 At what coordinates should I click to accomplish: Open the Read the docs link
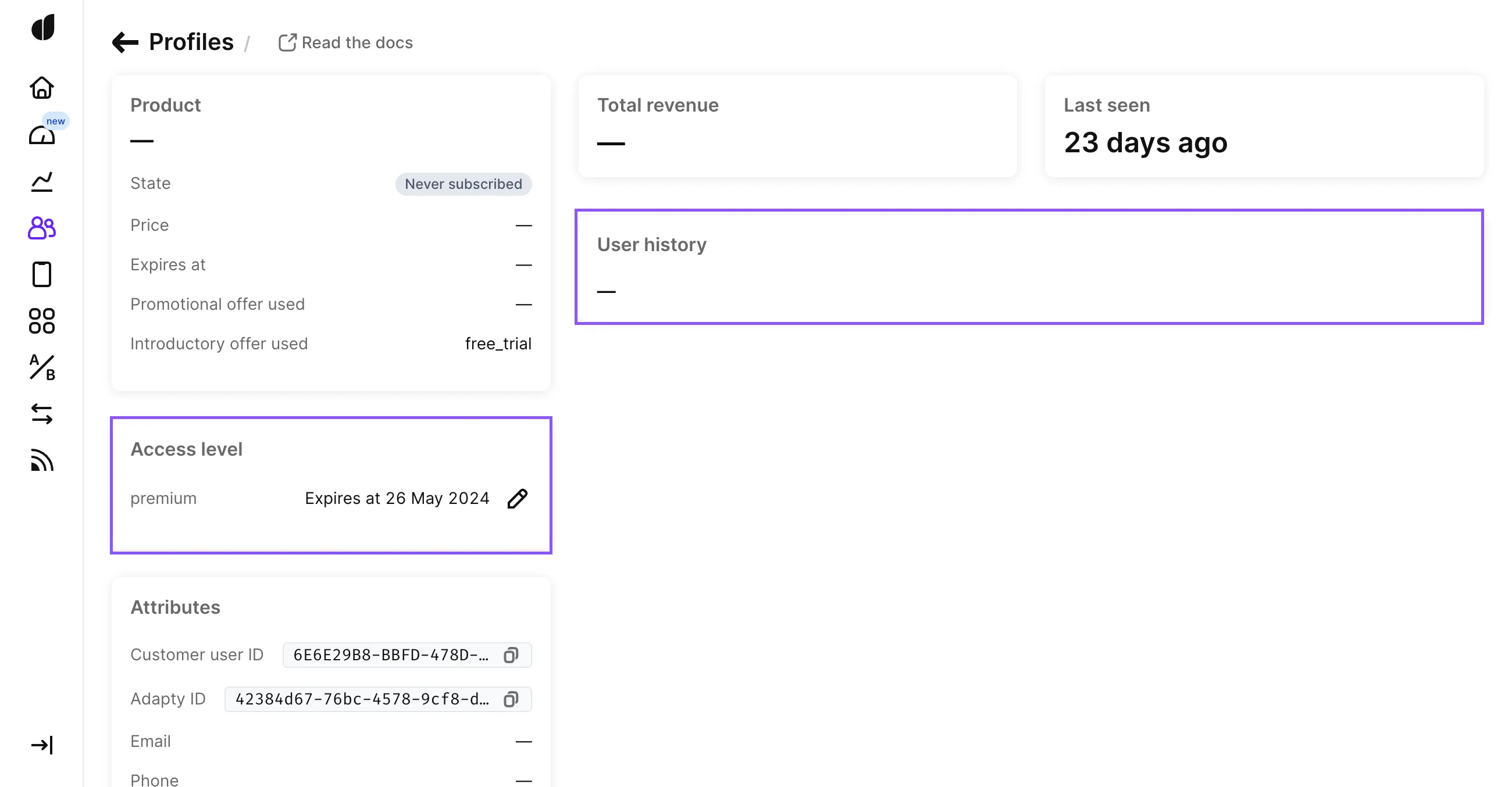(x=345, y=43)
